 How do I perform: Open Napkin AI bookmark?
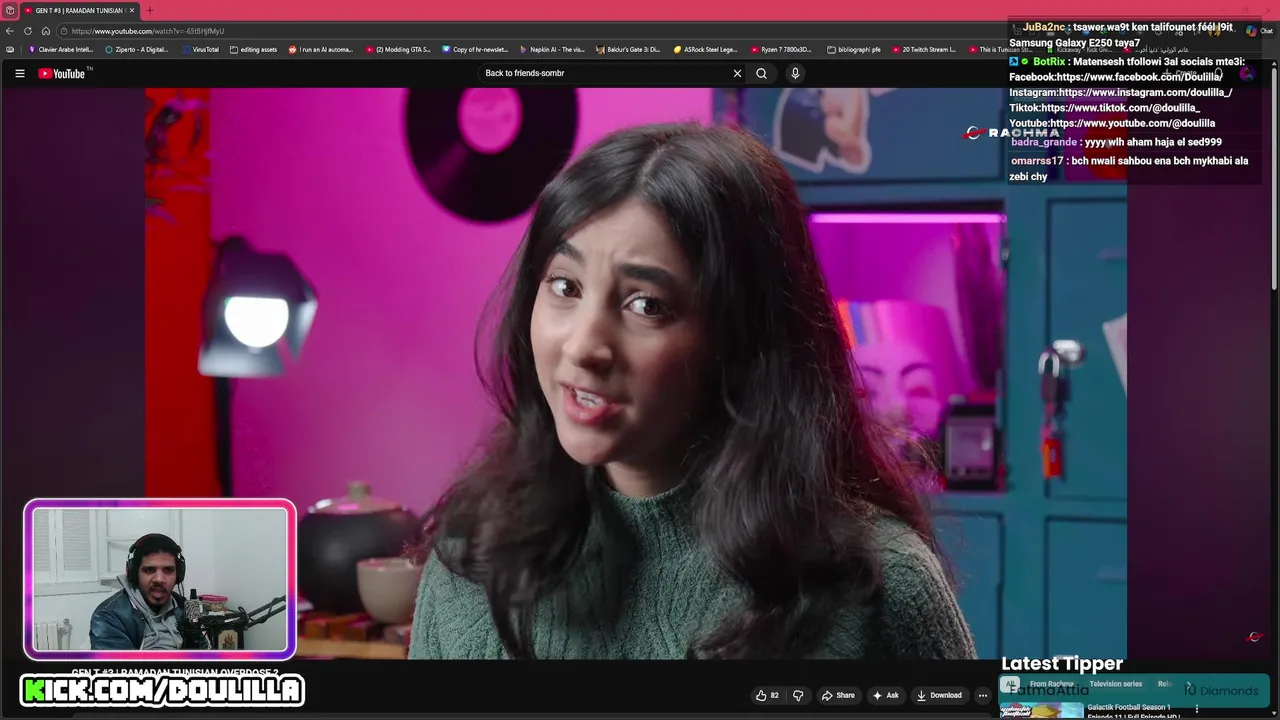(x=552, y=49)
